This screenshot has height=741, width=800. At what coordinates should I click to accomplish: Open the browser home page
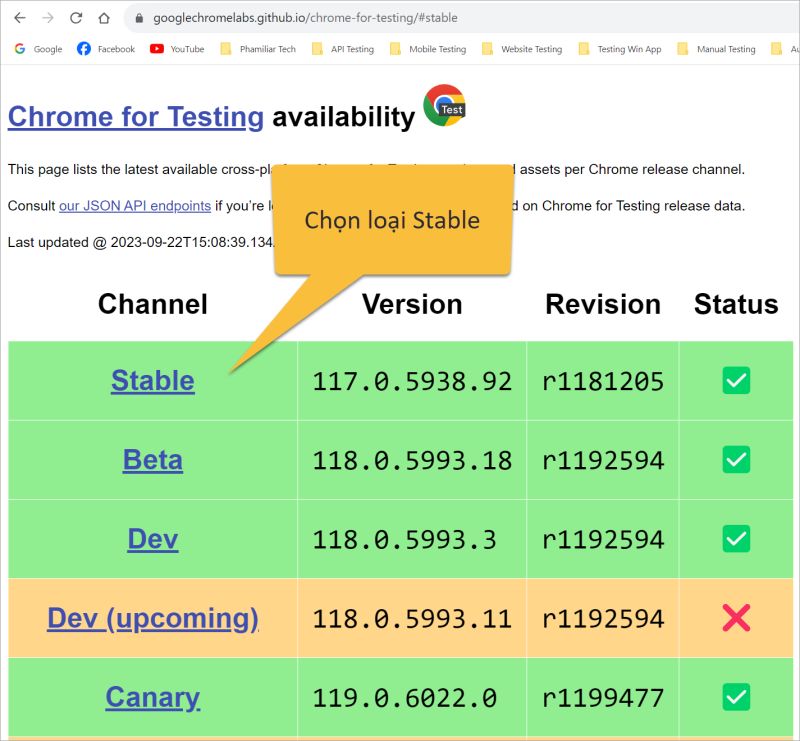point(104,17)
